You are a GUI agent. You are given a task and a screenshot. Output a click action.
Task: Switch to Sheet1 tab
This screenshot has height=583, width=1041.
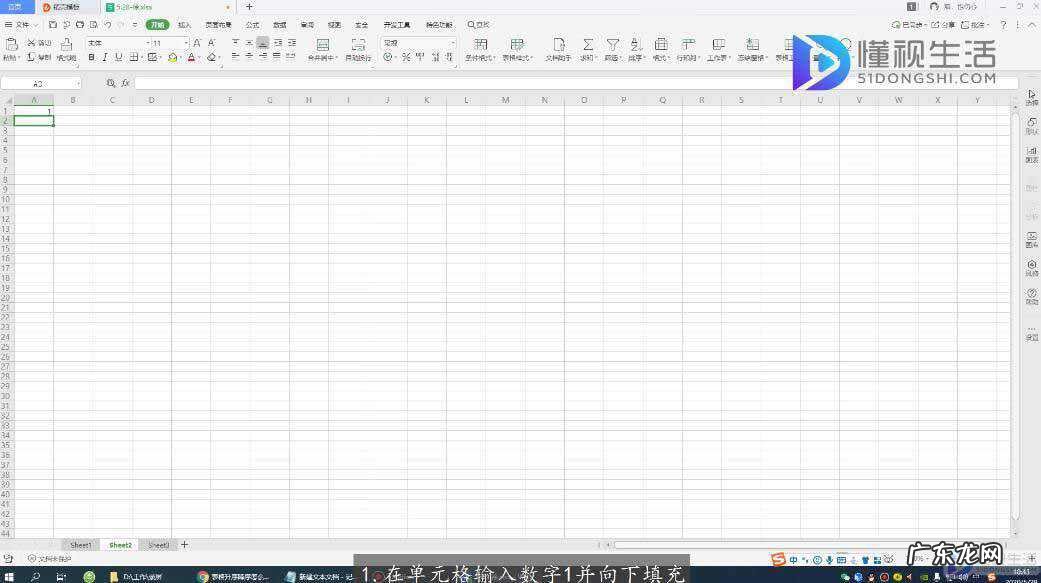(80, 545)
